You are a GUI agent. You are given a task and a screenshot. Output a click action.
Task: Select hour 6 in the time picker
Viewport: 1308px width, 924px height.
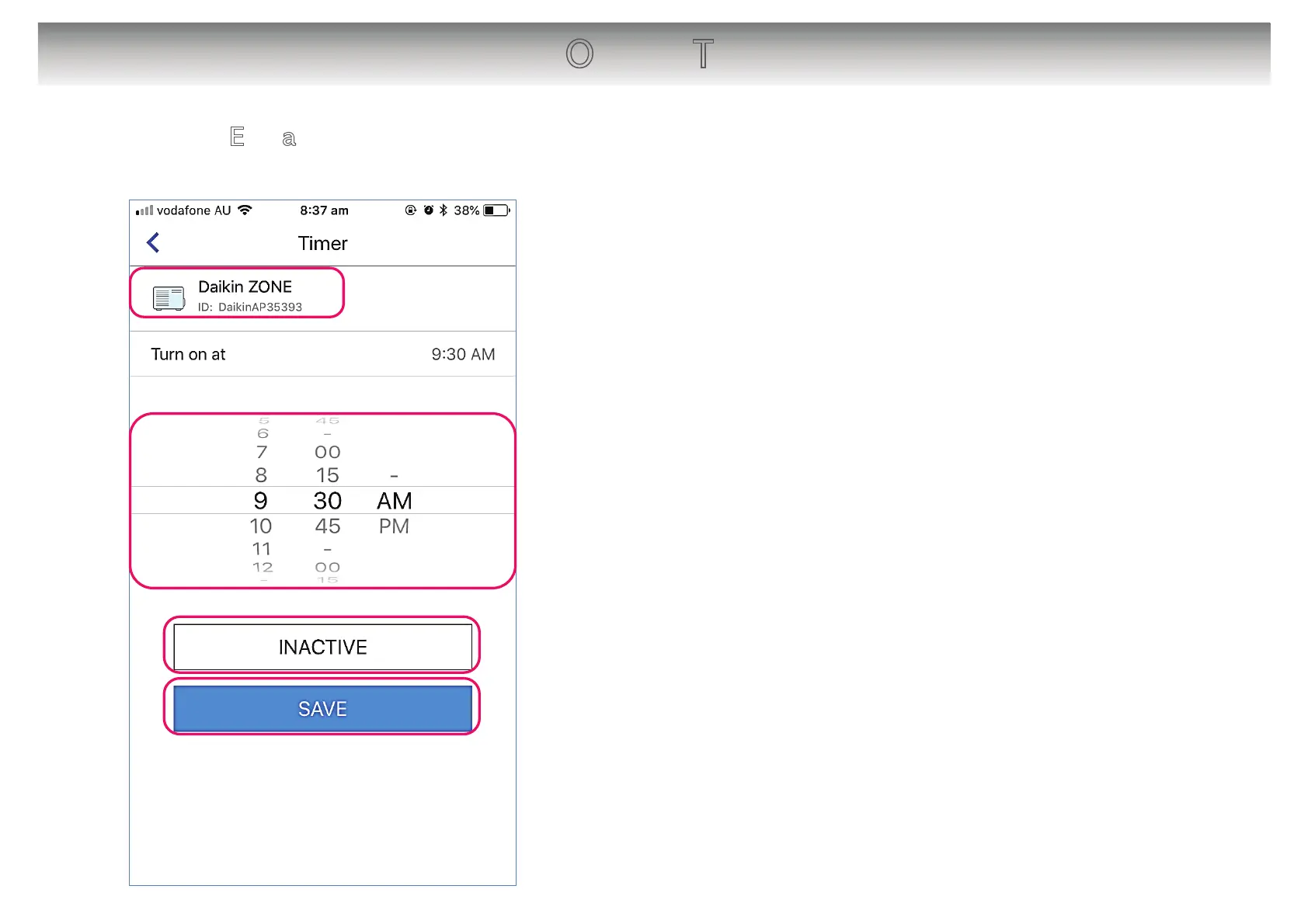(263, 433)
